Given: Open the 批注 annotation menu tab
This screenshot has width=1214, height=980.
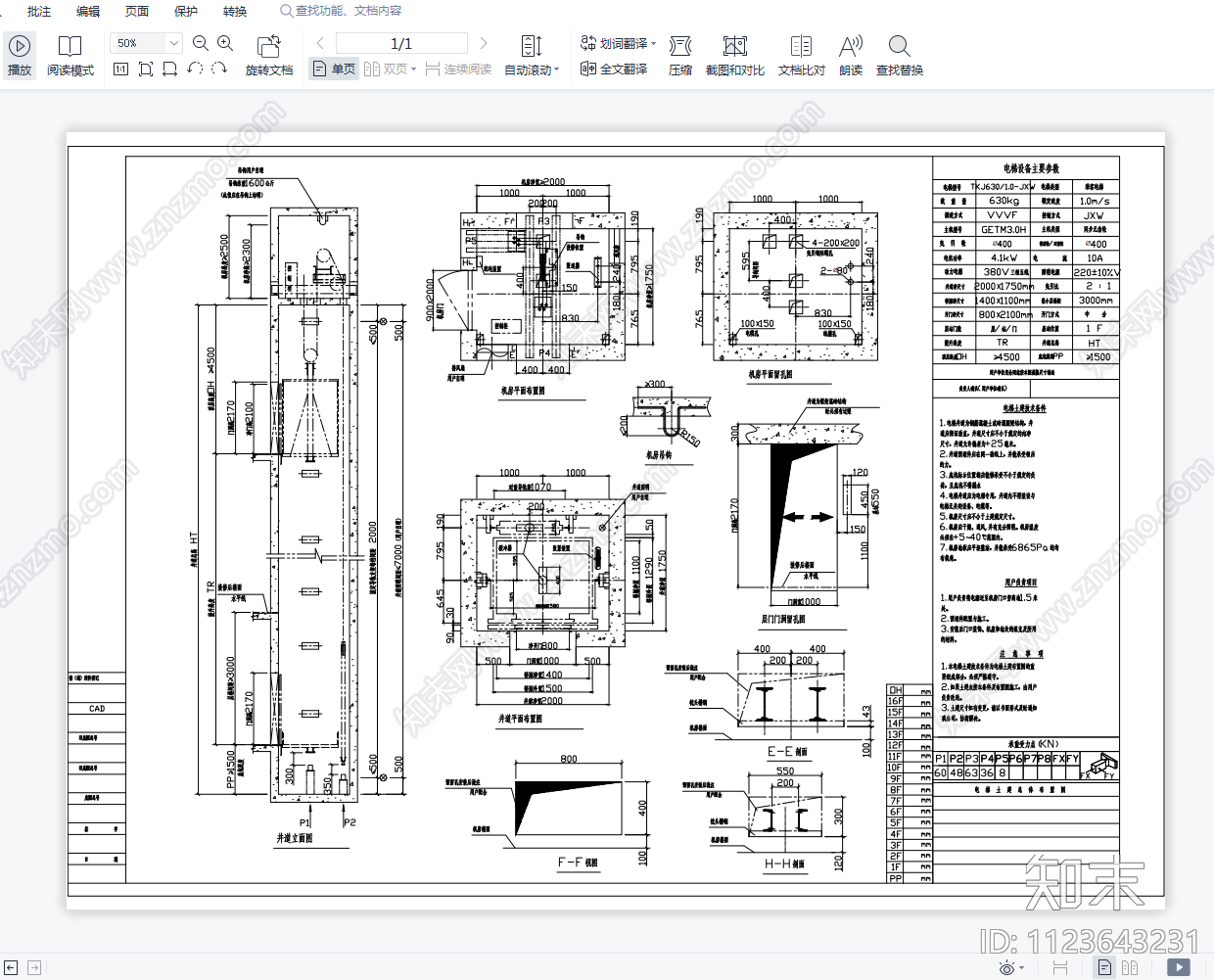Looking at the screenshot, I should pyautogui.click(x=39, y=11).
